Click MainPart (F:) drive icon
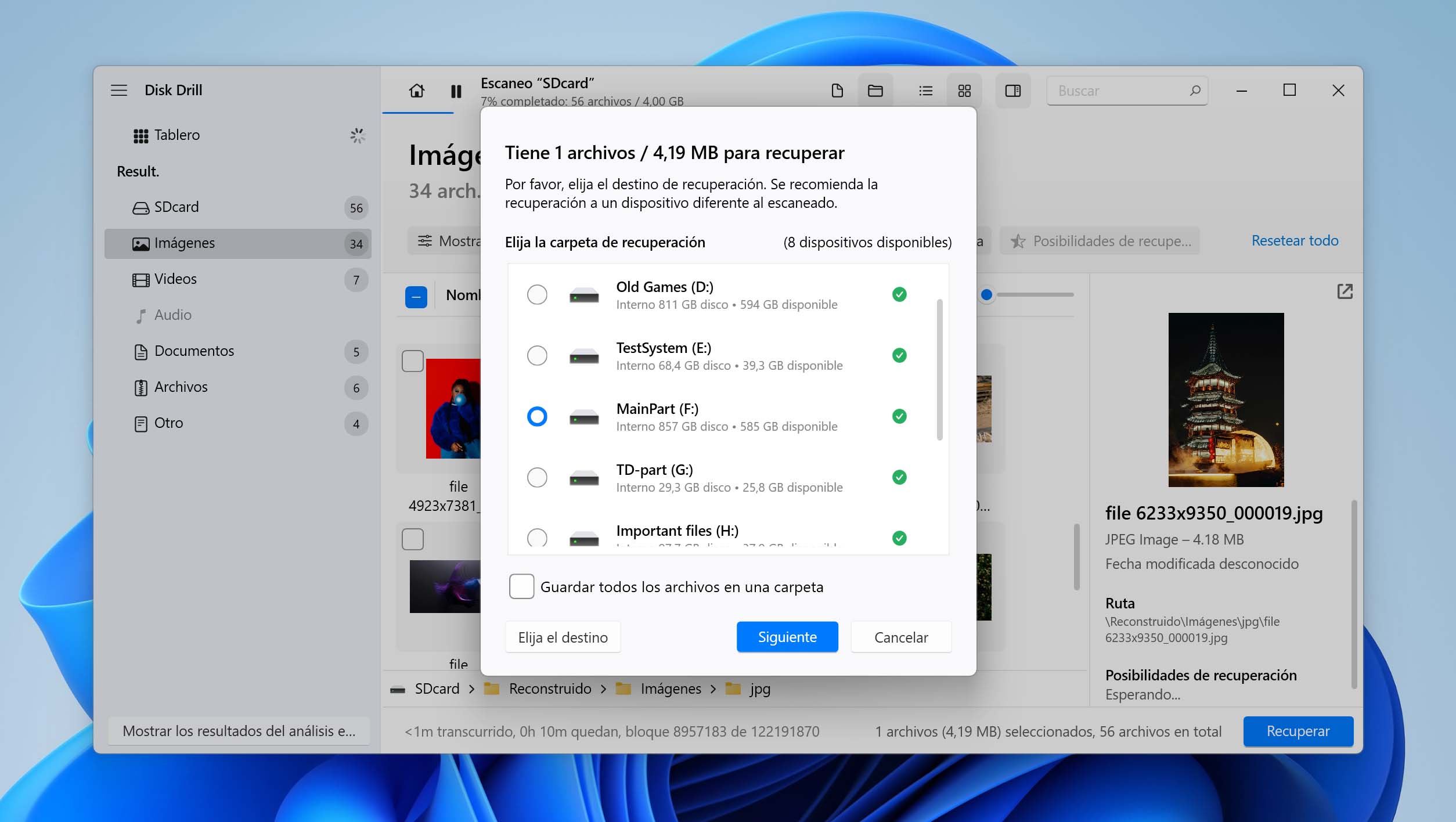This screenshot has width=1456, height=822. click(584, 417)
